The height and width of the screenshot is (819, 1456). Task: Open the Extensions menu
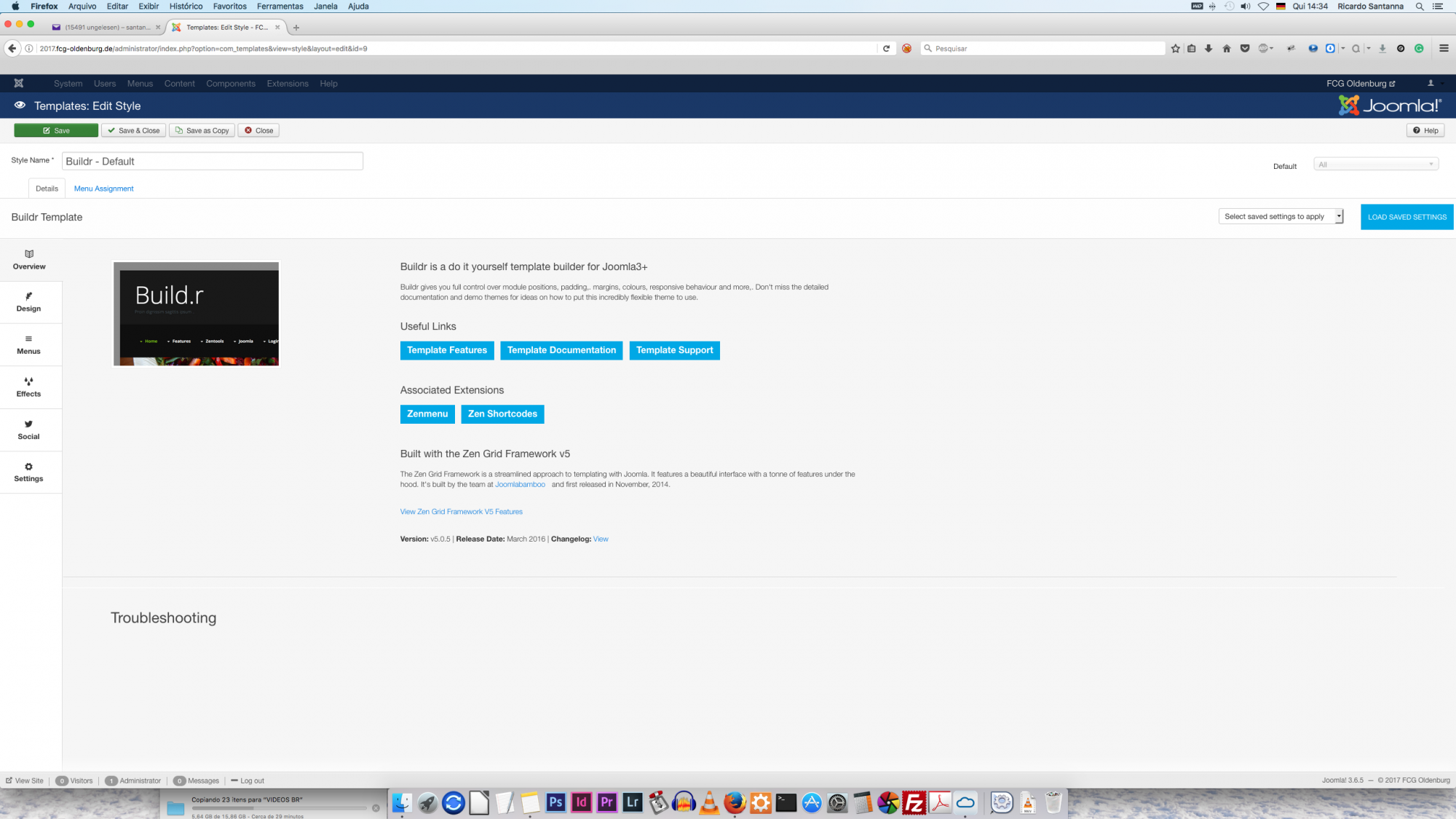click(288, 84)
